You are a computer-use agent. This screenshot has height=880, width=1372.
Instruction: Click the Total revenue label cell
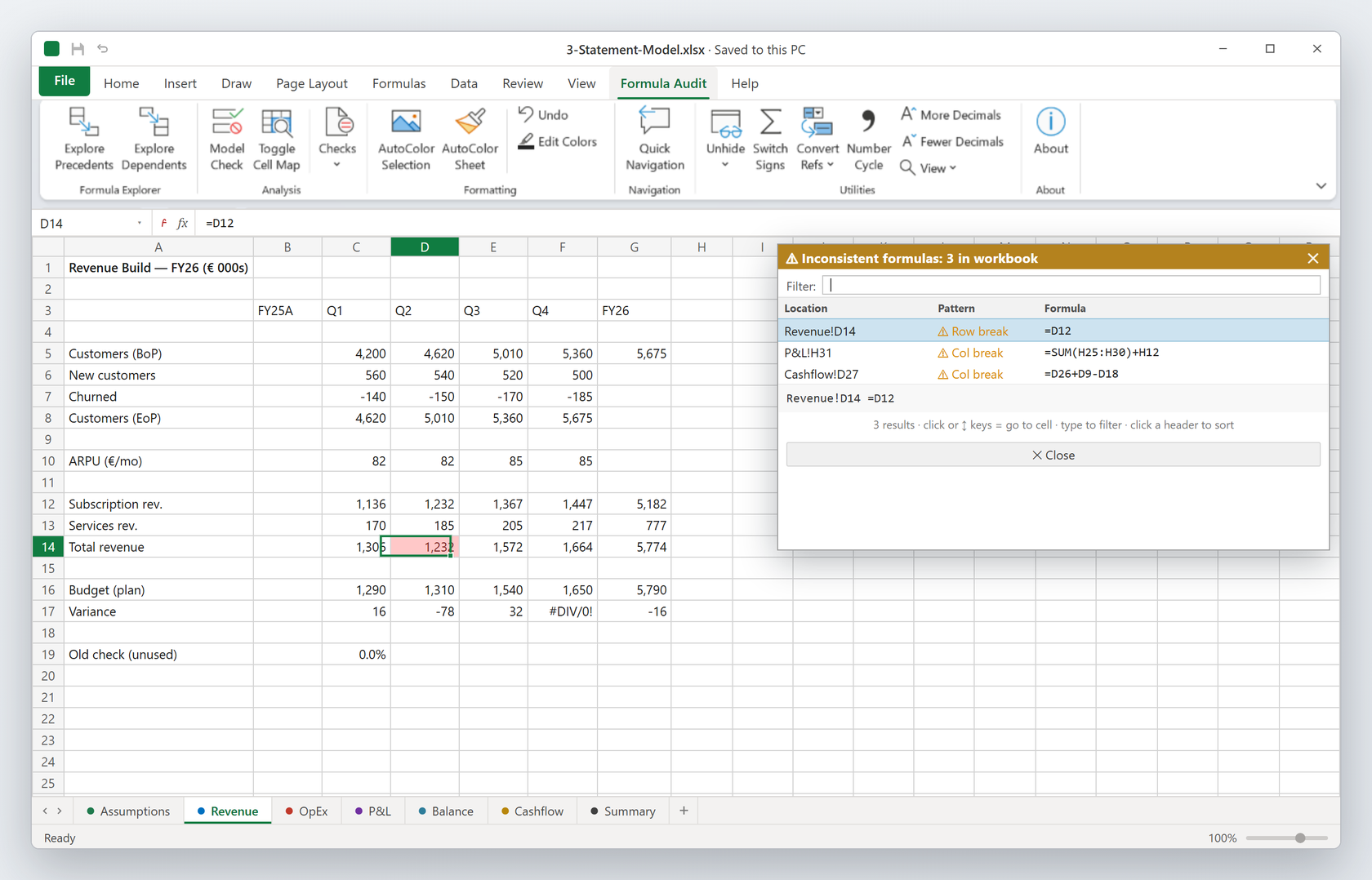pos(158,547)
